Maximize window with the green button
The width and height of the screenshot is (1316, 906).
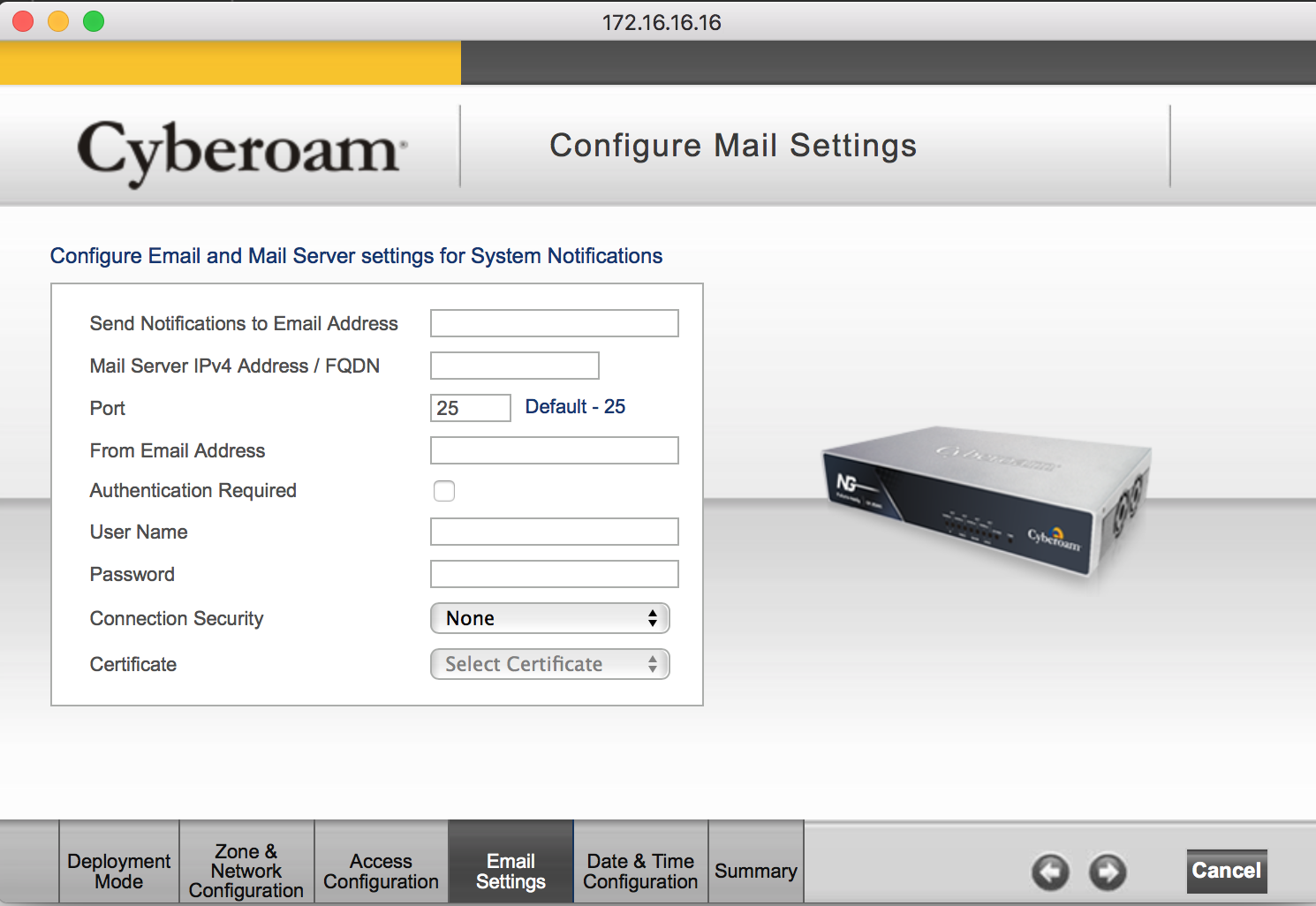click(x=94, y=21)
